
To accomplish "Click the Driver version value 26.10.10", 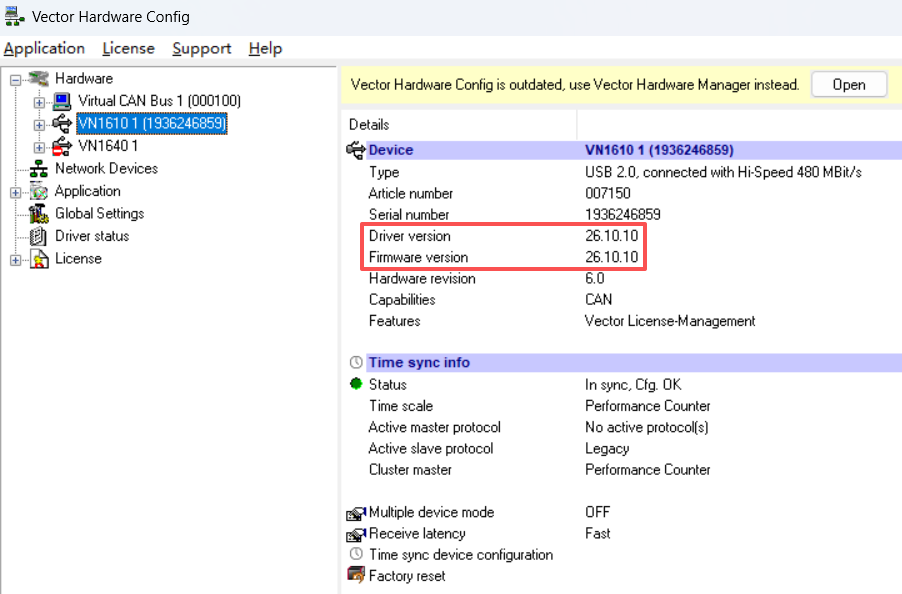I will coord(611,236).
